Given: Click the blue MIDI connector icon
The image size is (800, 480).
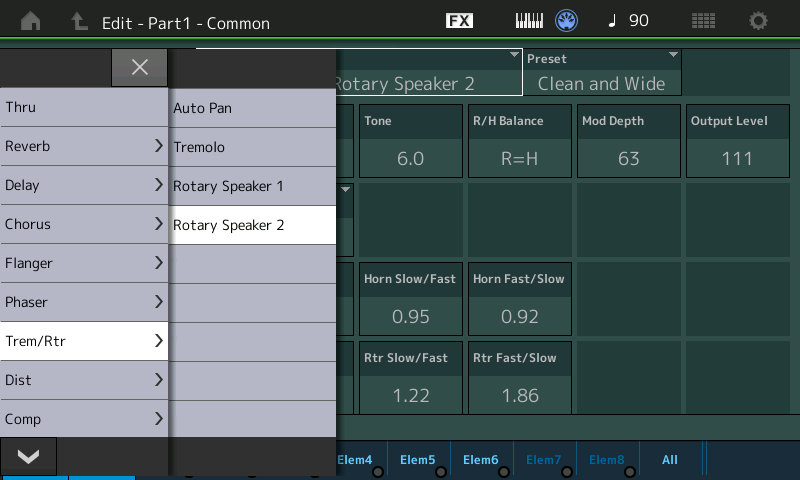Looking at the screenshot, I should [x=567, y=21].
